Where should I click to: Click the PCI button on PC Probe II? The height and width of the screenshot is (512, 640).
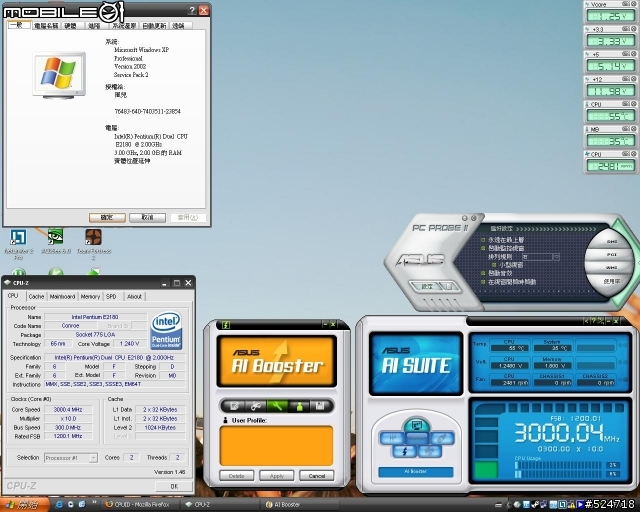pos(611,254)
